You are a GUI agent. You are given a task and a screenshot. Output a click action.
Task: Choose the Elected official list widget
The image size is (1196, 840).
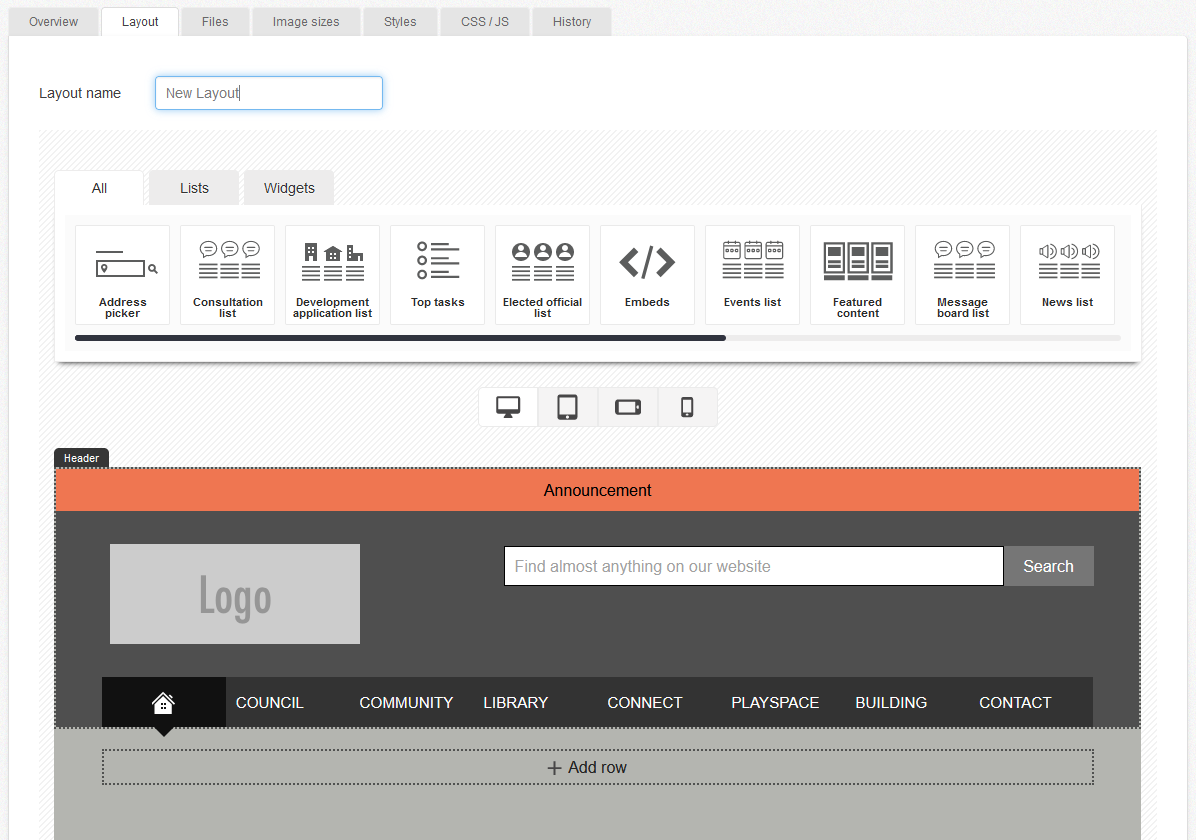(542, 274)
